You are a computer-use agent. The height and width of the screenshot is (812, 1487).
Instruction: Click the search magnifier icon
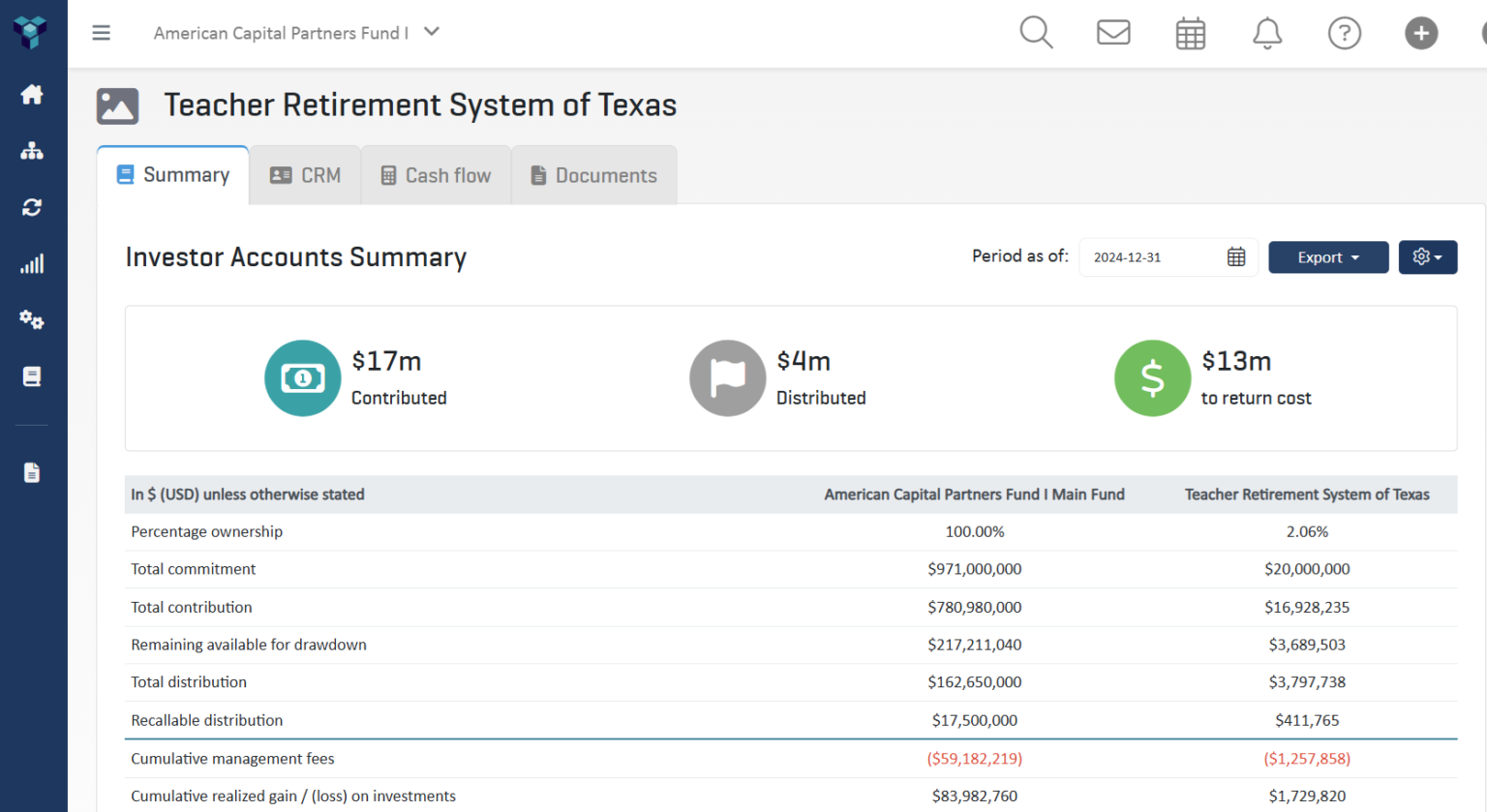[x=1036, y=33]
